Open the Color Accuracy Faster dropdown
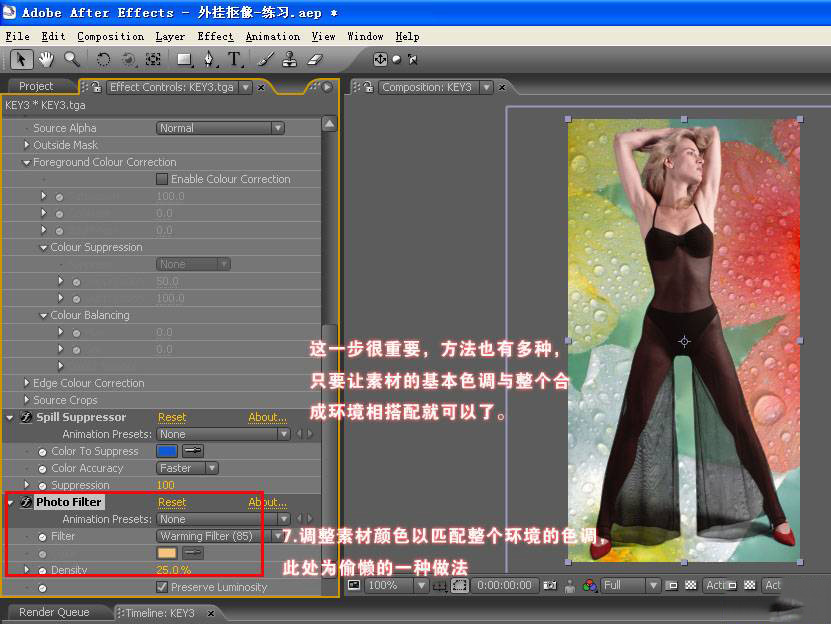 pos(188,468)
